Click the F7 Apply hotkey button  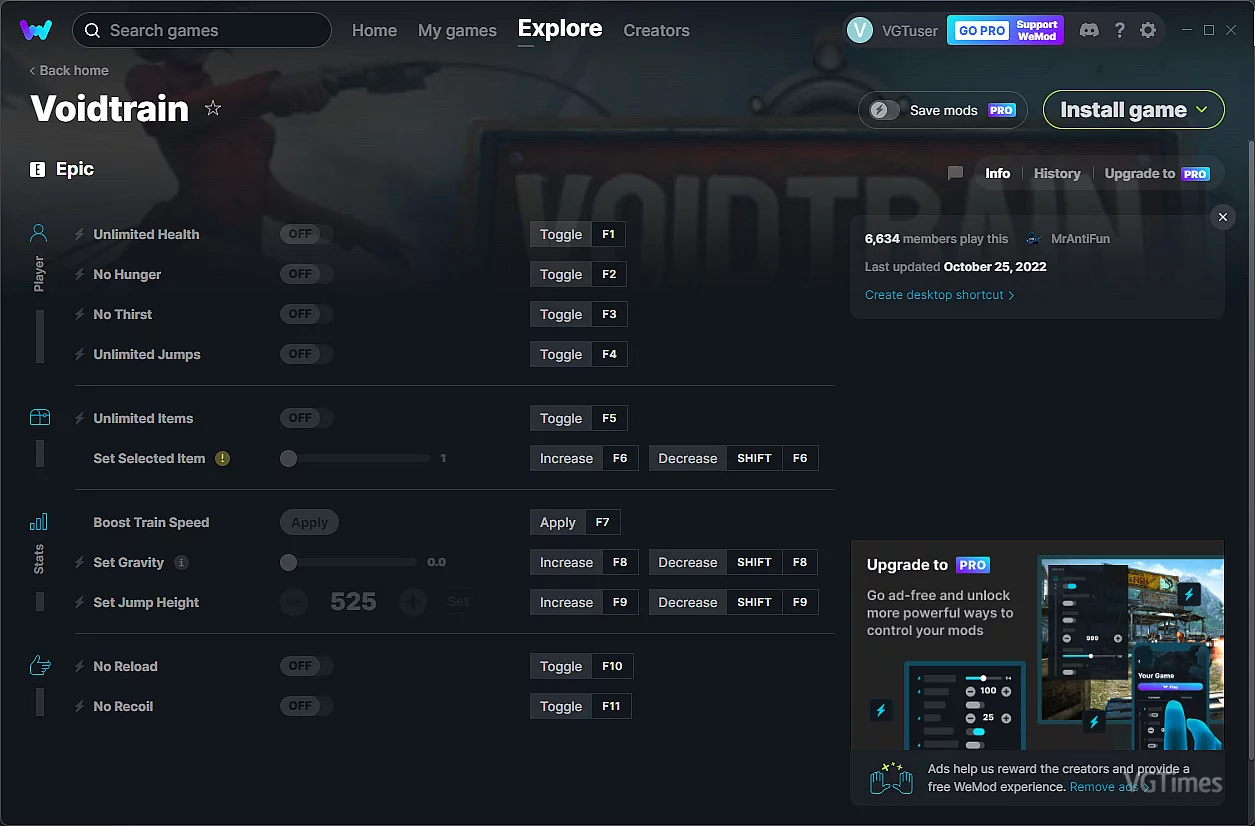point(575,522)
